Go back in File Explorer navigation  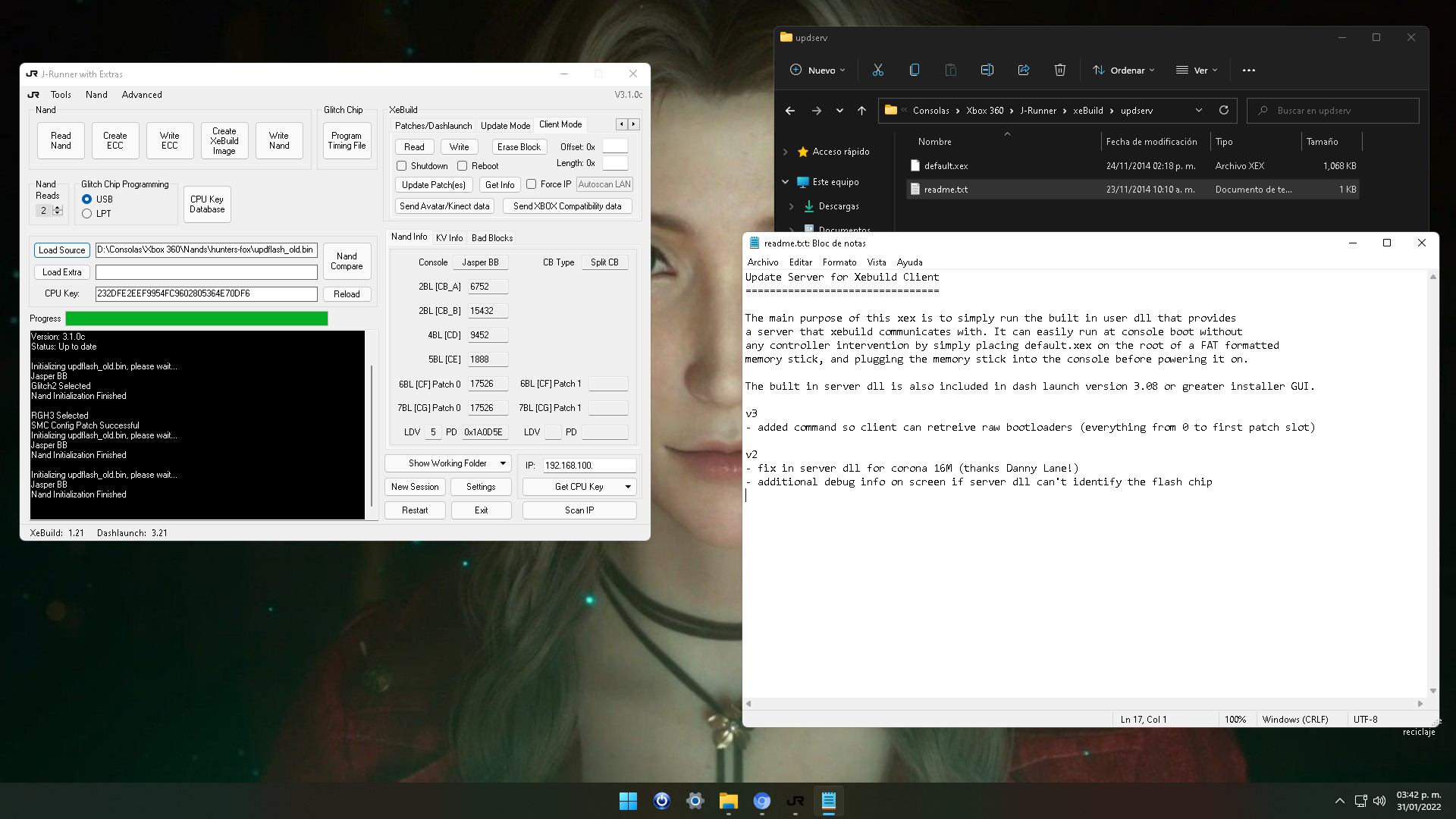click(x=790, y=111)
